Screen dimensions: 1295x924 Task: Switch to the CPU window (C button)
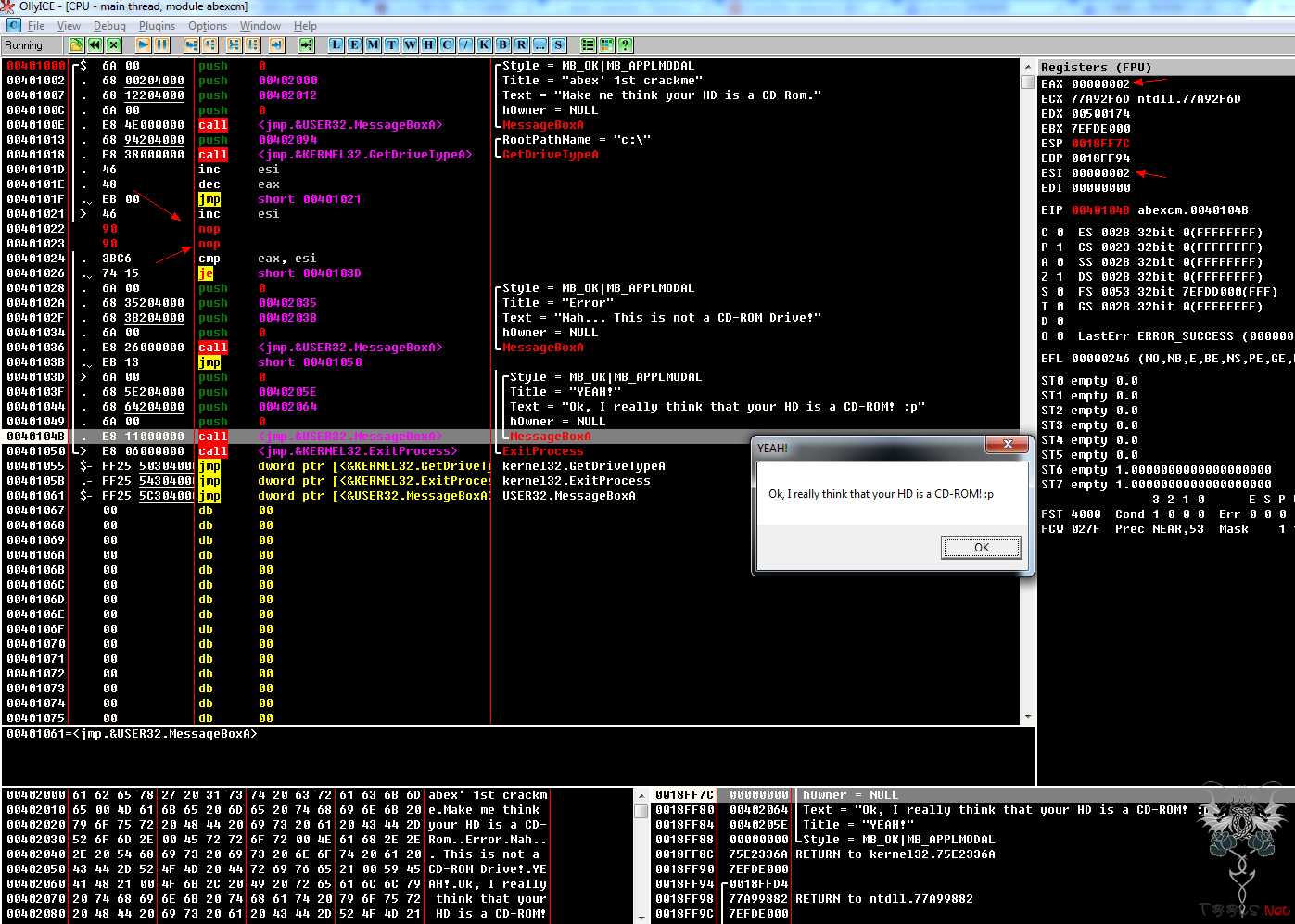coord(447,44)
